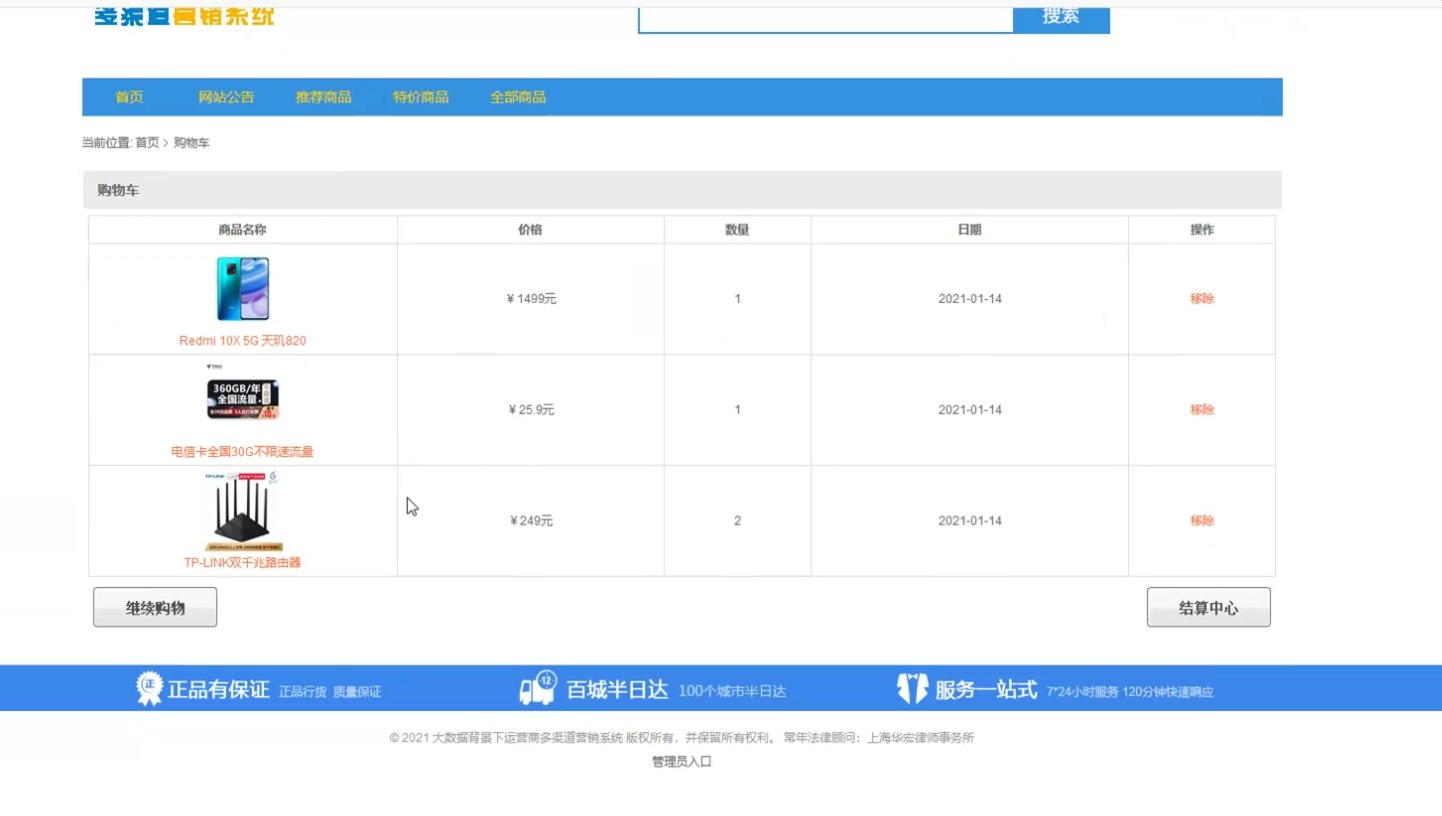The image size is (1442, 816).
Task: Go to 首页 in the navigation bar
Action: tap(129, 97)
